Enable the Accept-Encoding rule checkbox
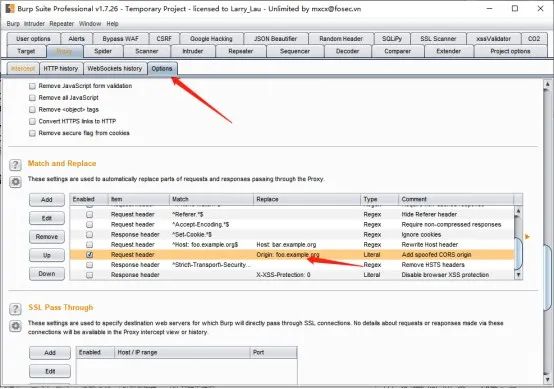The width and height of the screenshot is (554, 389). coord(89,224)
